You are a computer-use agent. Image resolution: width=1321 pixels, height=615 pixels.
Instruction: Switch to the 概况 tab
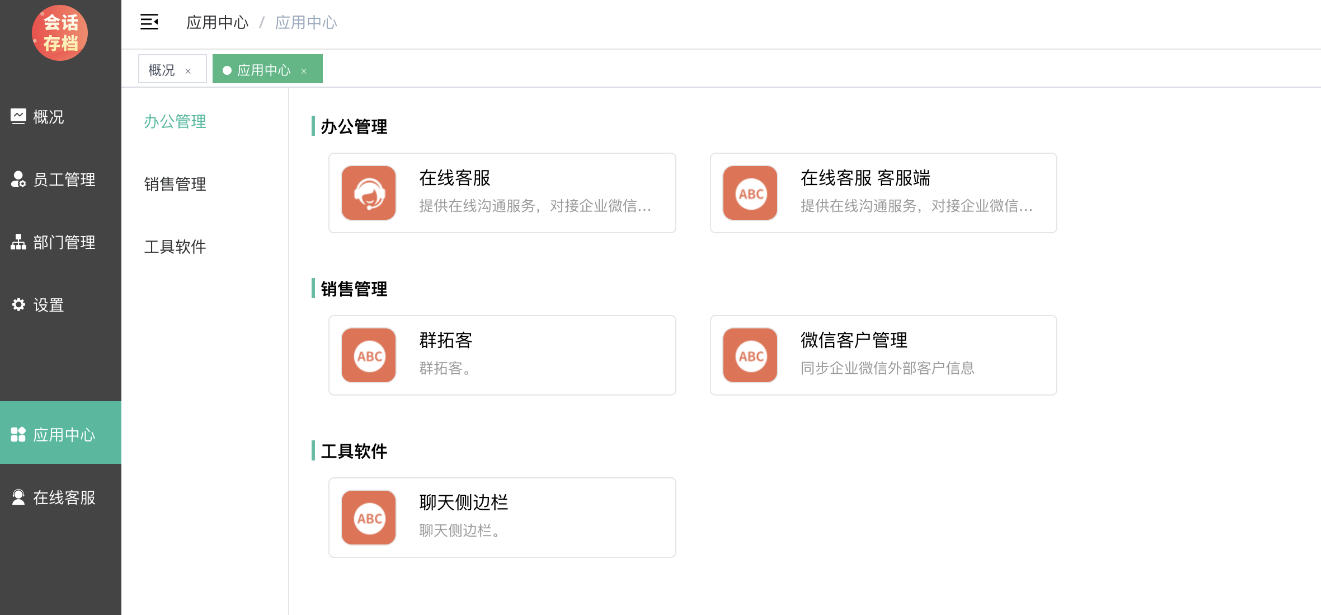pos(161,70)
